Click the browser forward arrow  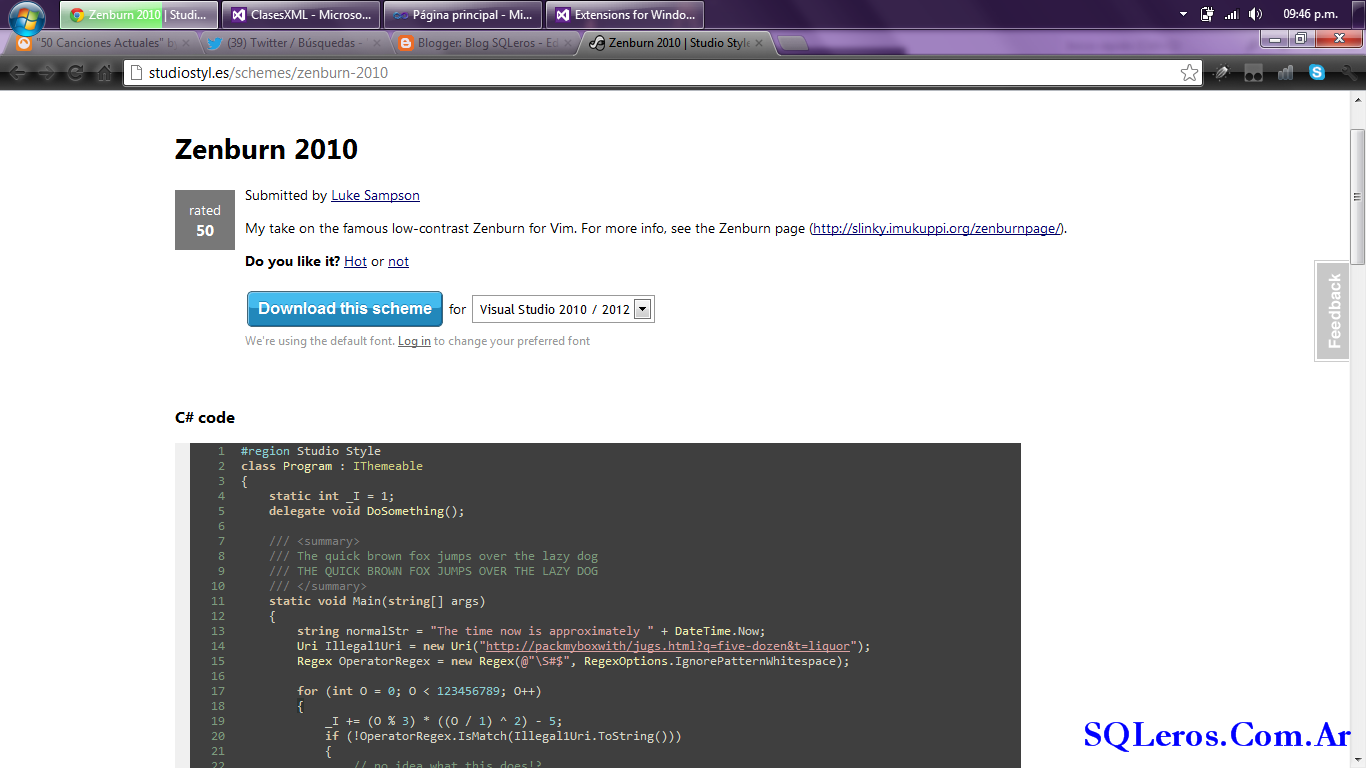pyautogui.click(x=47, y=73)
